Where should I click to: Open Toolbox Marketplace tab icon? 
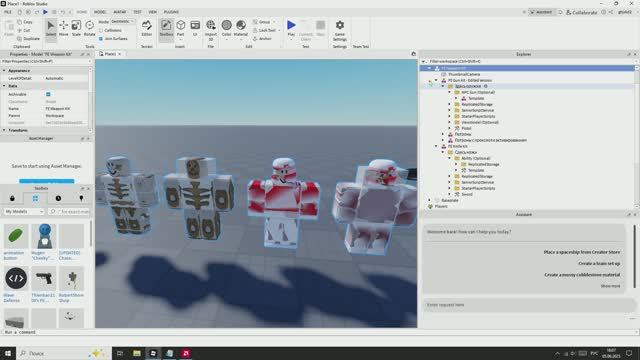pyautogui.click(x=12, y=198)
